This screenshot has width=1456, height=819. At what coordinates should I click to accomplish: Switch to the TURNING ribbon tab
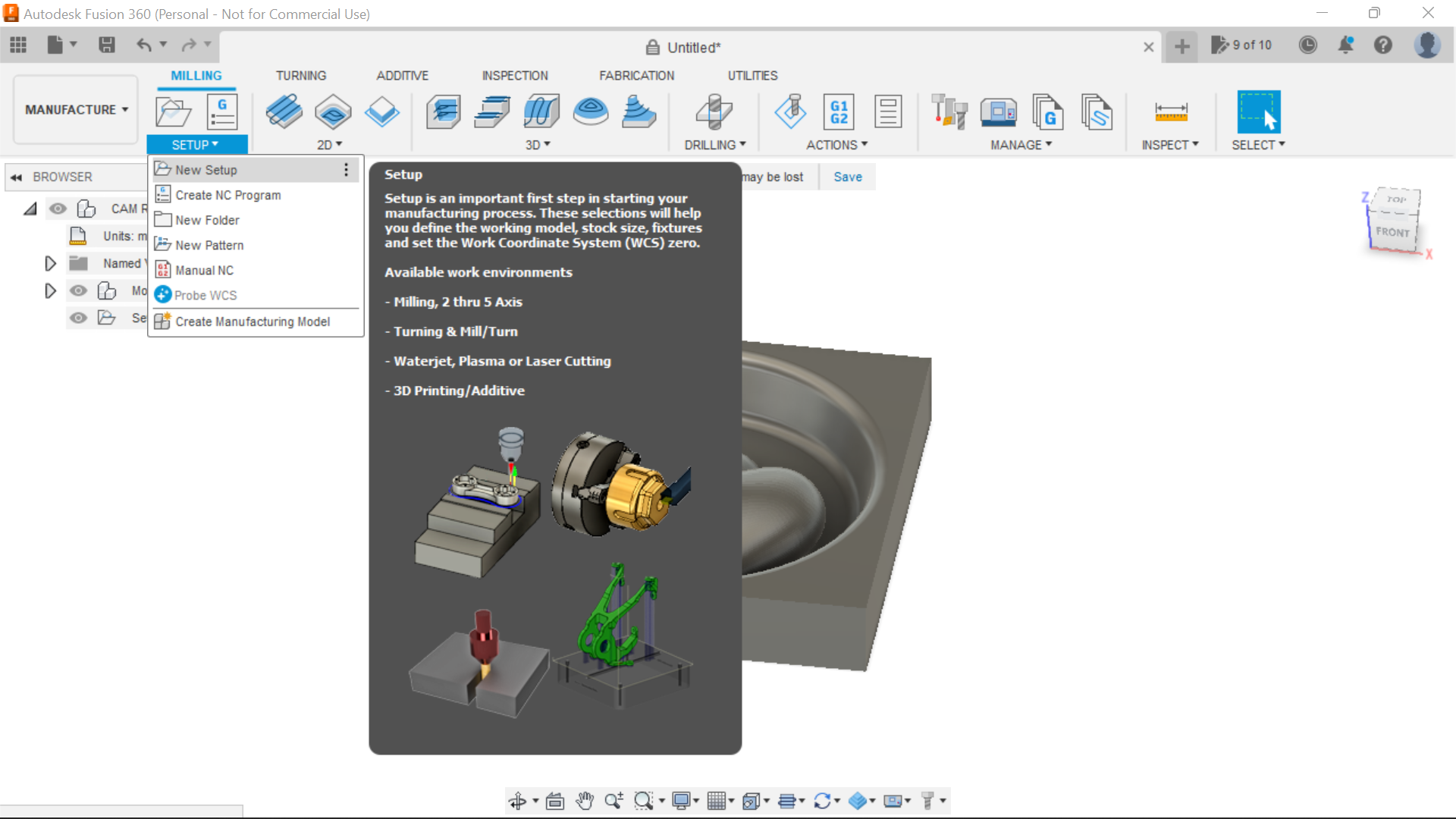tap(299, 75)
